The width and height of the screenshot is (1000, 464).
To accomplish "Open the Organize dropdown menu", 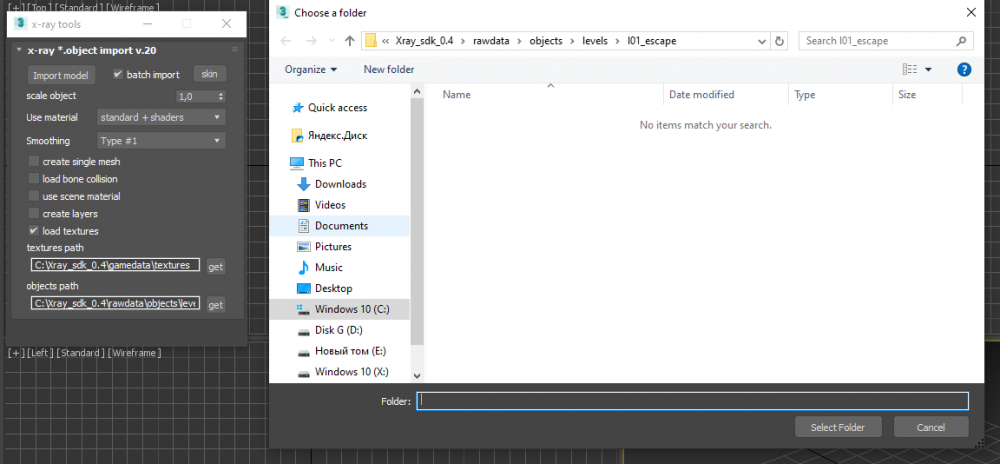I will click(310, 69).
